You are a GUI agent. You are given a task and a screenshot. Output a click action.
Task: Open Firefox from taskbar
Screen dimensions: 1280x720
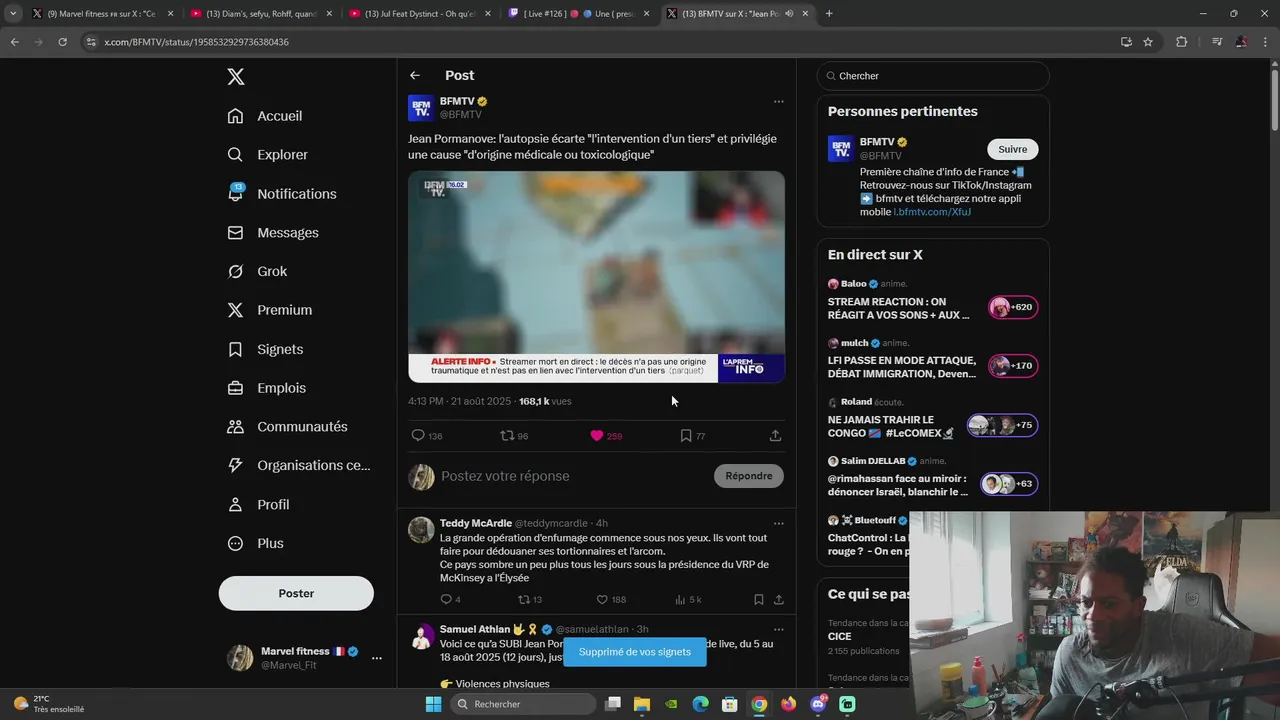789,704
